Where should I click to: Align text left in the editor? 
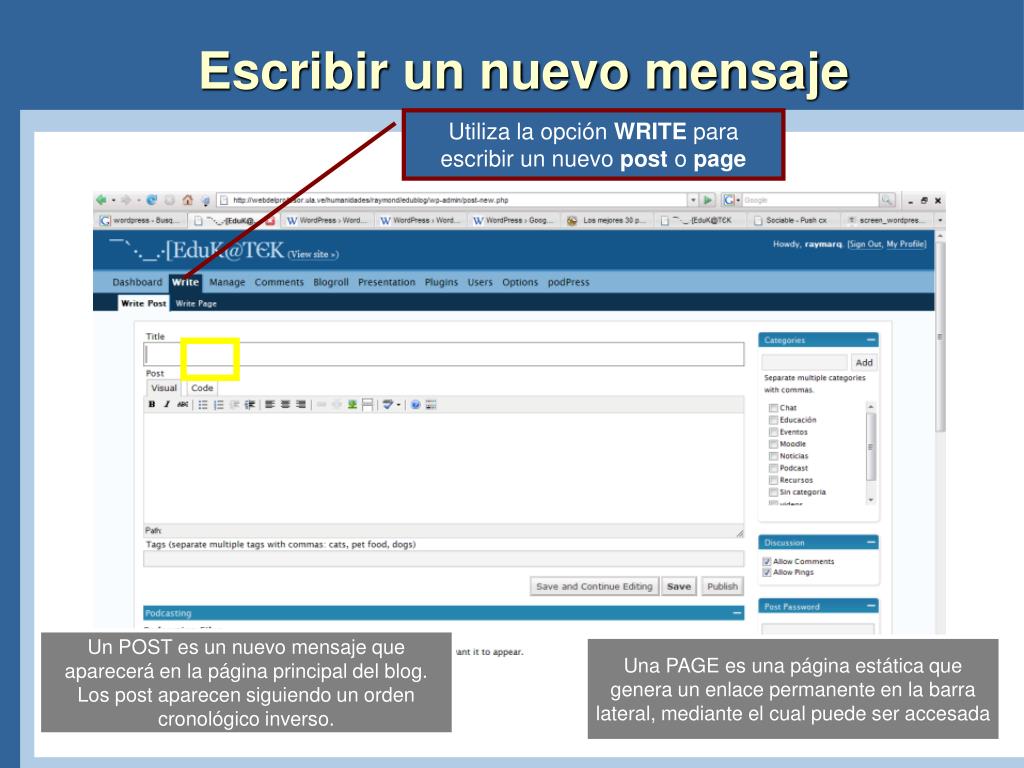[270, 405]
